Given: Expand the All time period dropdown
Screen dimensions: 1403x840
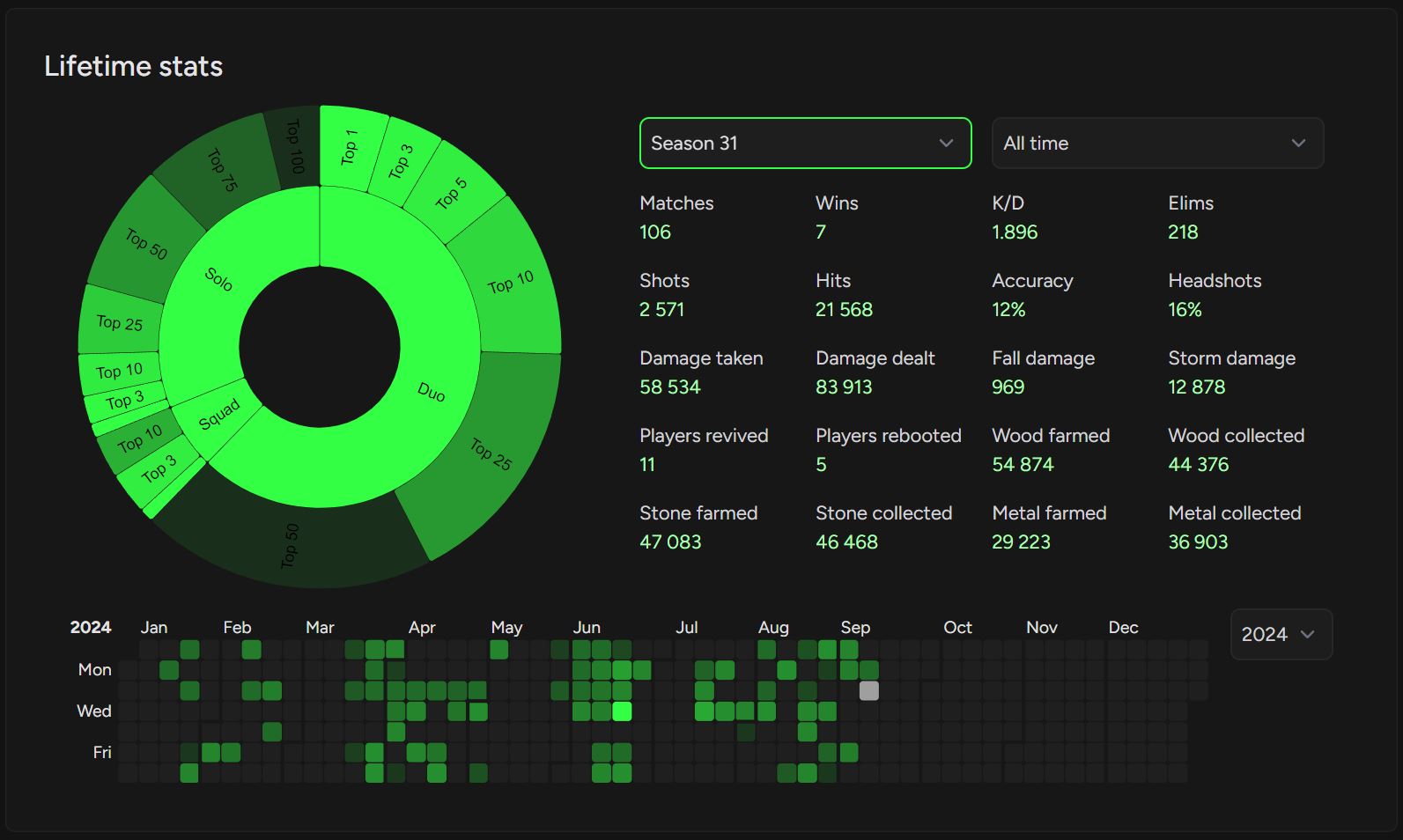Looking at the screenshot, I should click(x=1156, y=144).
